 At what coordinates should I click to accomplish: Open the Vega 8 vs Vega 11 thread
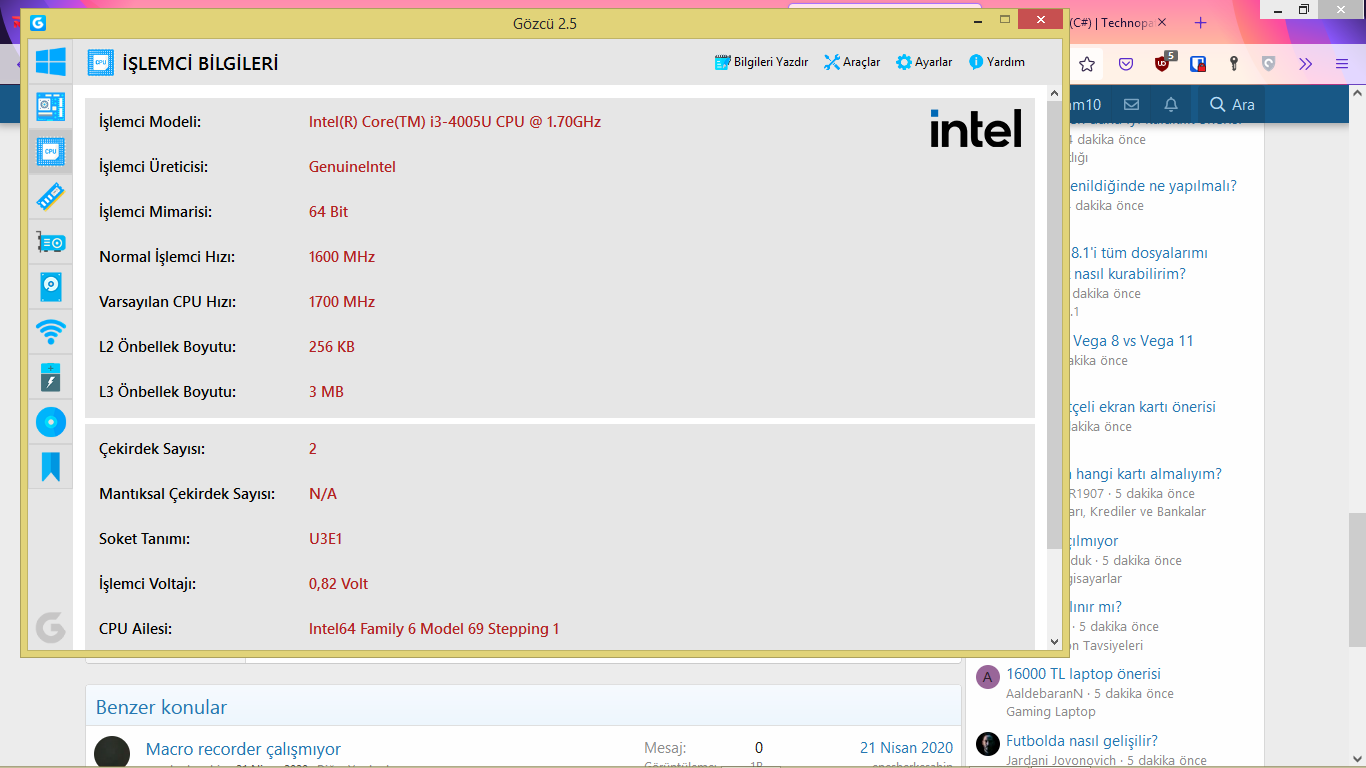[x=1133, y=341]
